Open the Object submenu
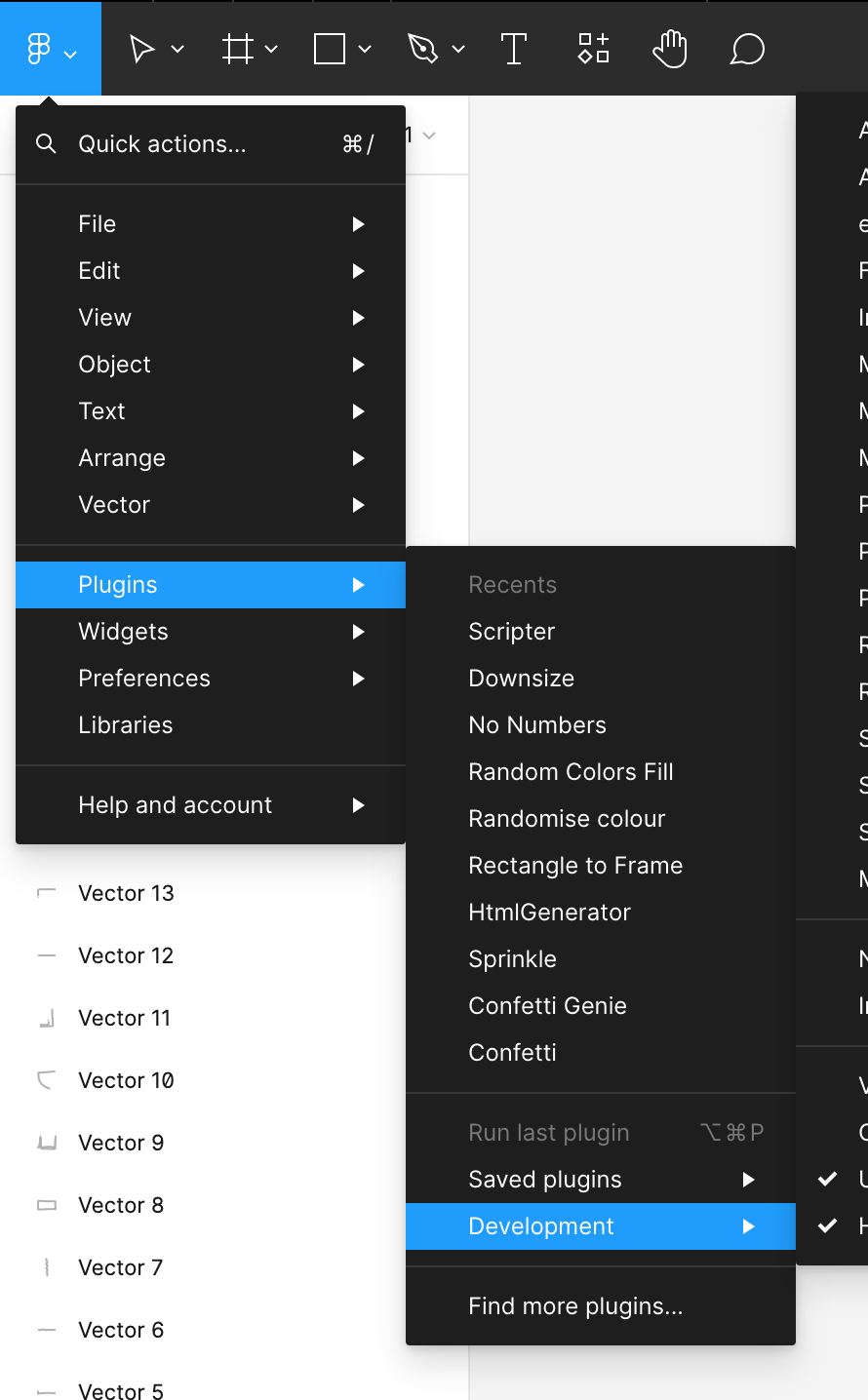The width and height of the screenshot is (868, 1400). 211,365
